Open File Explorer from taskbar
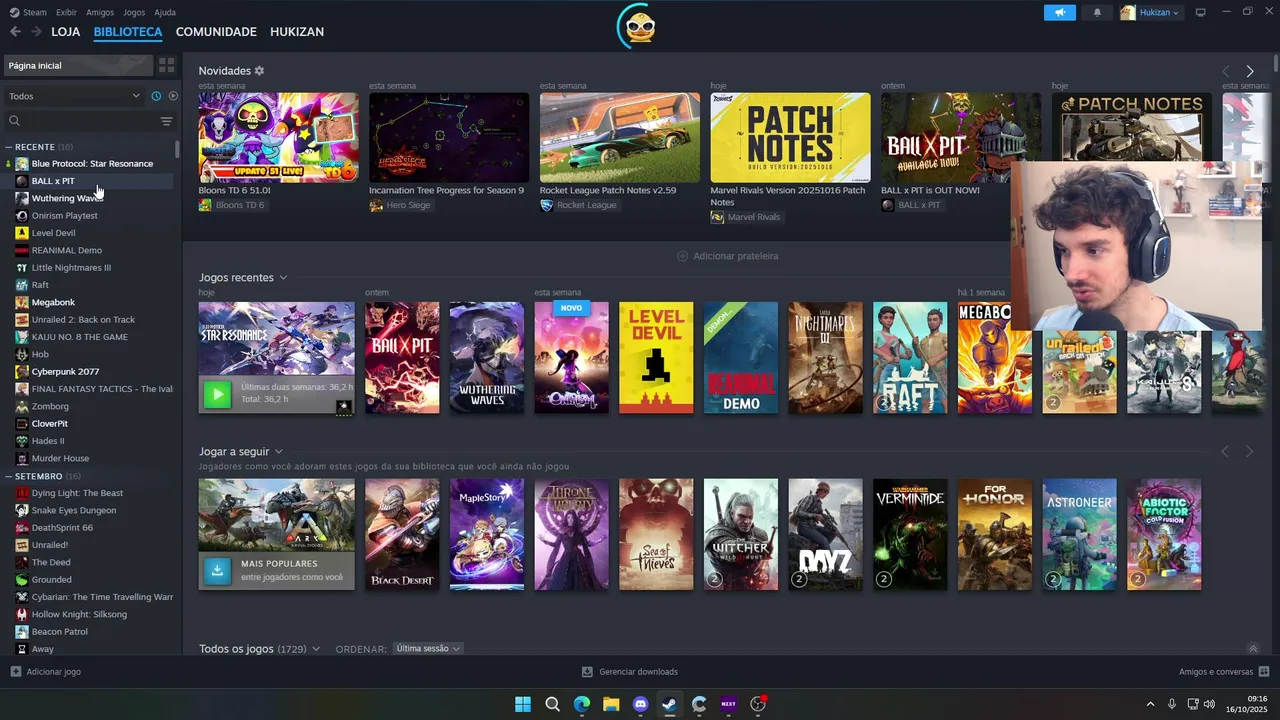The image size is (1280, 720). 611,704
